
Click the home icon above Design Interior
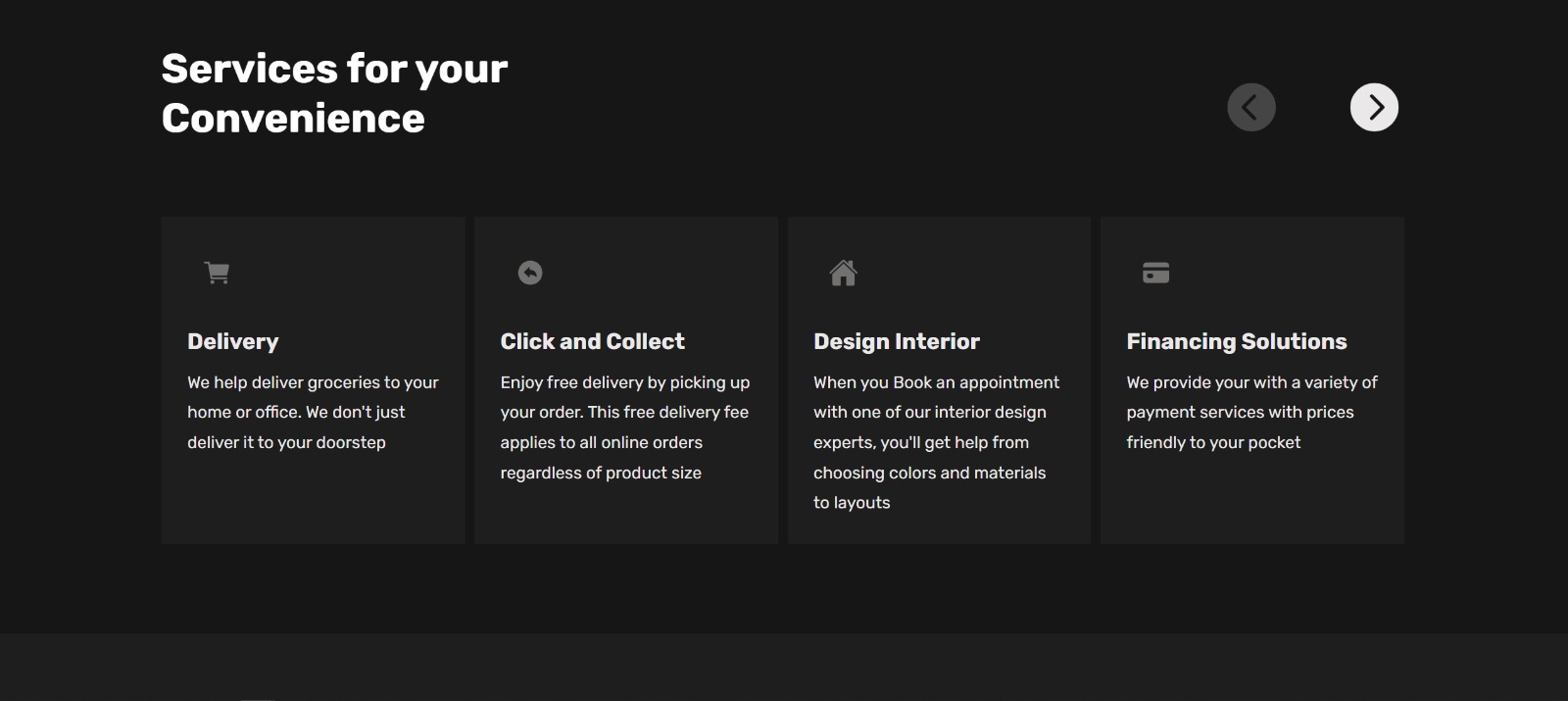[x=843, y=273]
